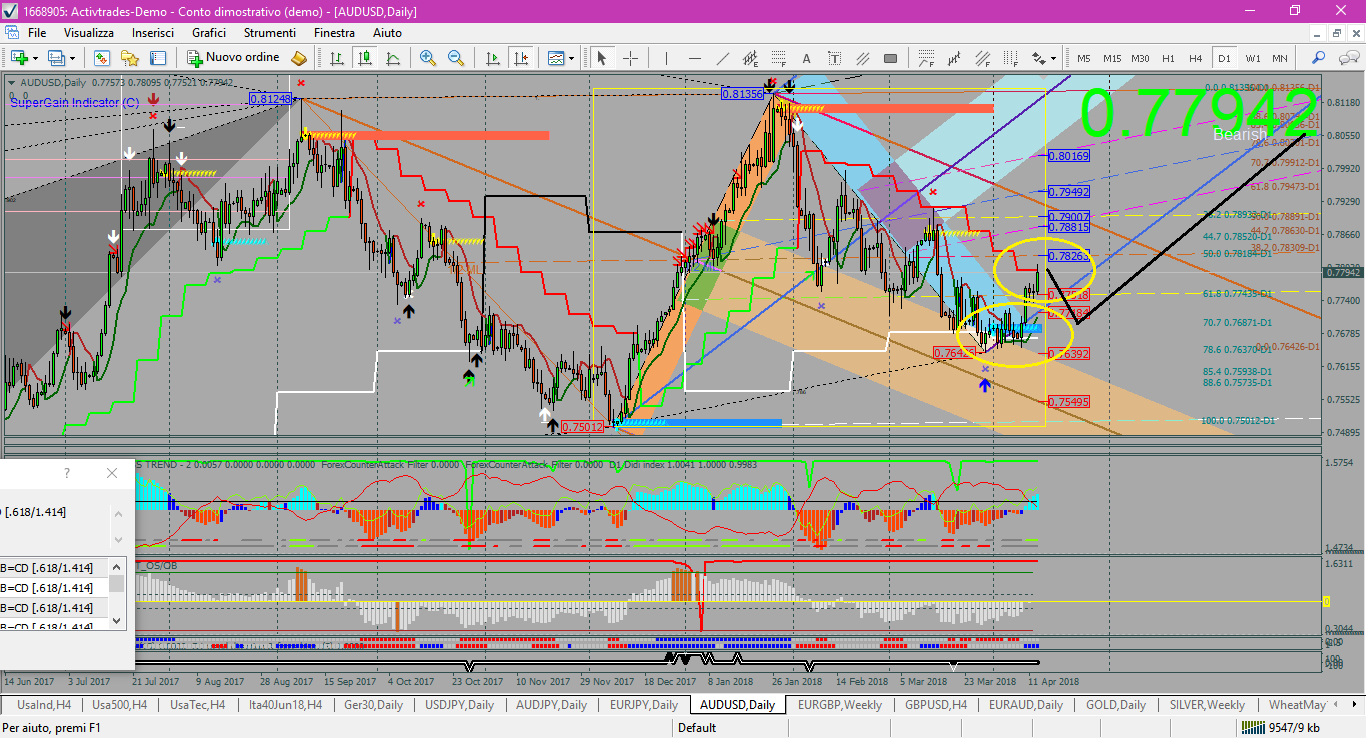Select the crosshair tool
1366x738 pixels.
(x=630, y=58)
